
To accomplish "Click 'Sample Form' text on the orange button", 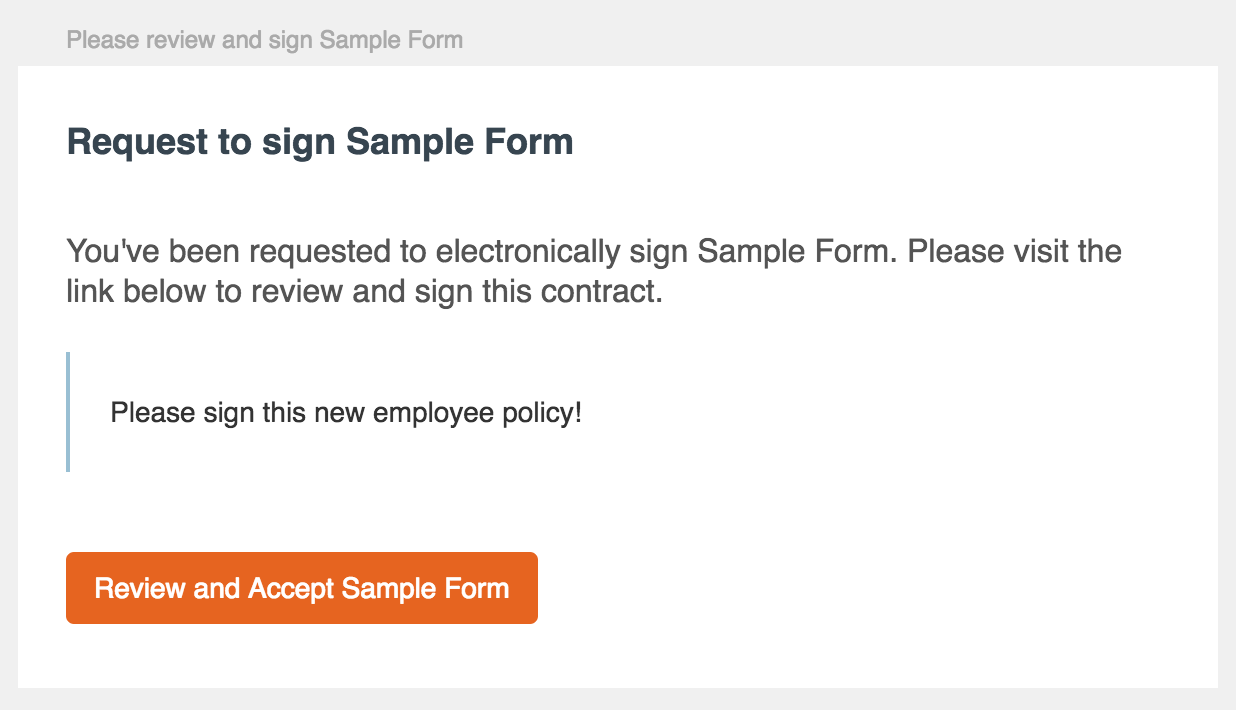I will click(426, 588).
